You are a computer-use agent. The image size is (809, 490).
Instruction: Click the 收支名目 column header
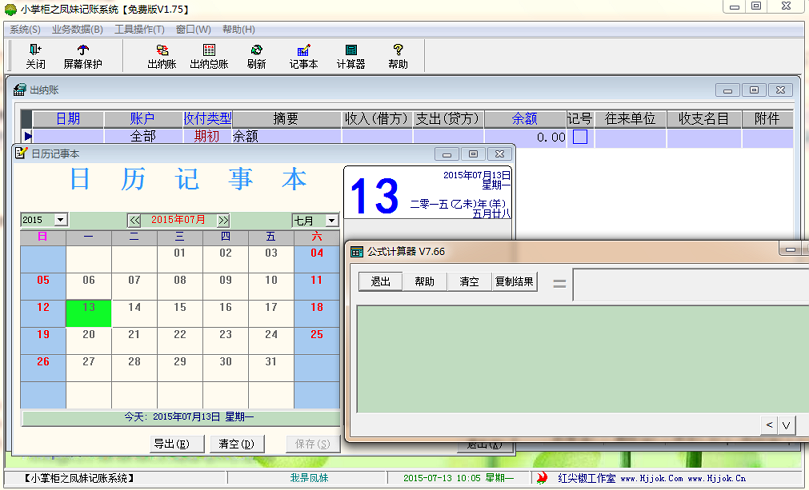[x=704, y=119]
